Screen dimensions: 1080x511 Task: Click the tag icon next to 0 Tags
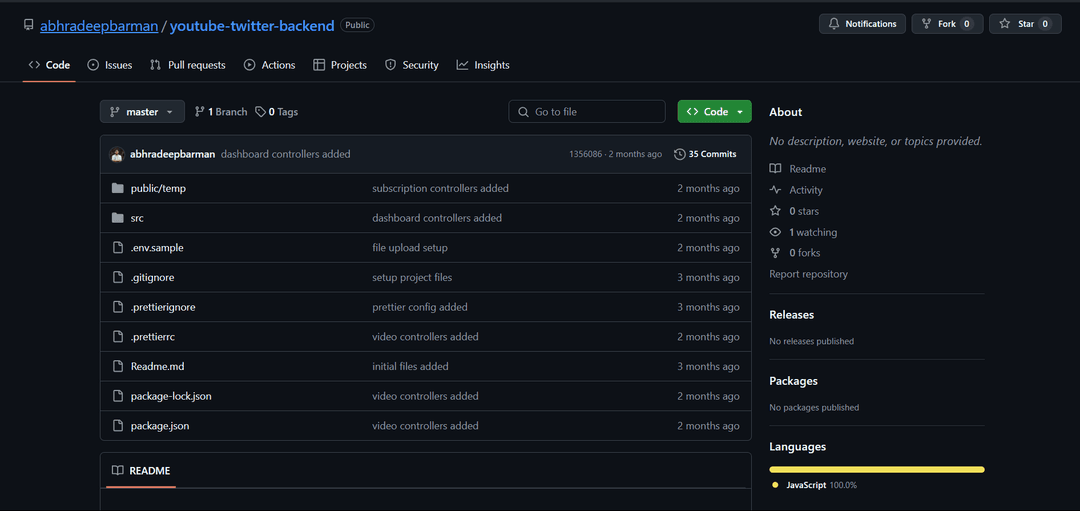click(260, 112)
